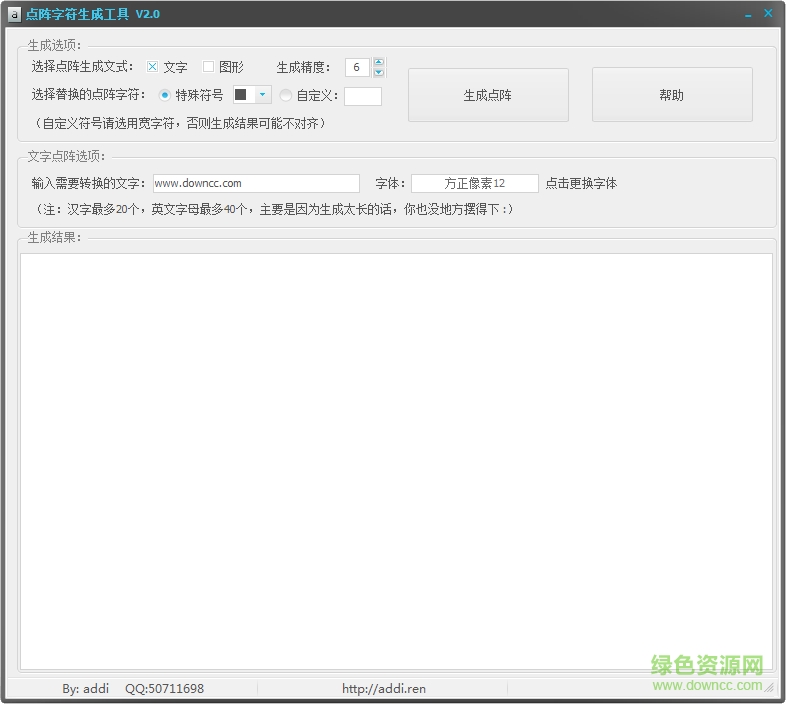Increase 生成精度 with the up arrow
This screenshot has width=786, height=704.
tap(379, 62)
